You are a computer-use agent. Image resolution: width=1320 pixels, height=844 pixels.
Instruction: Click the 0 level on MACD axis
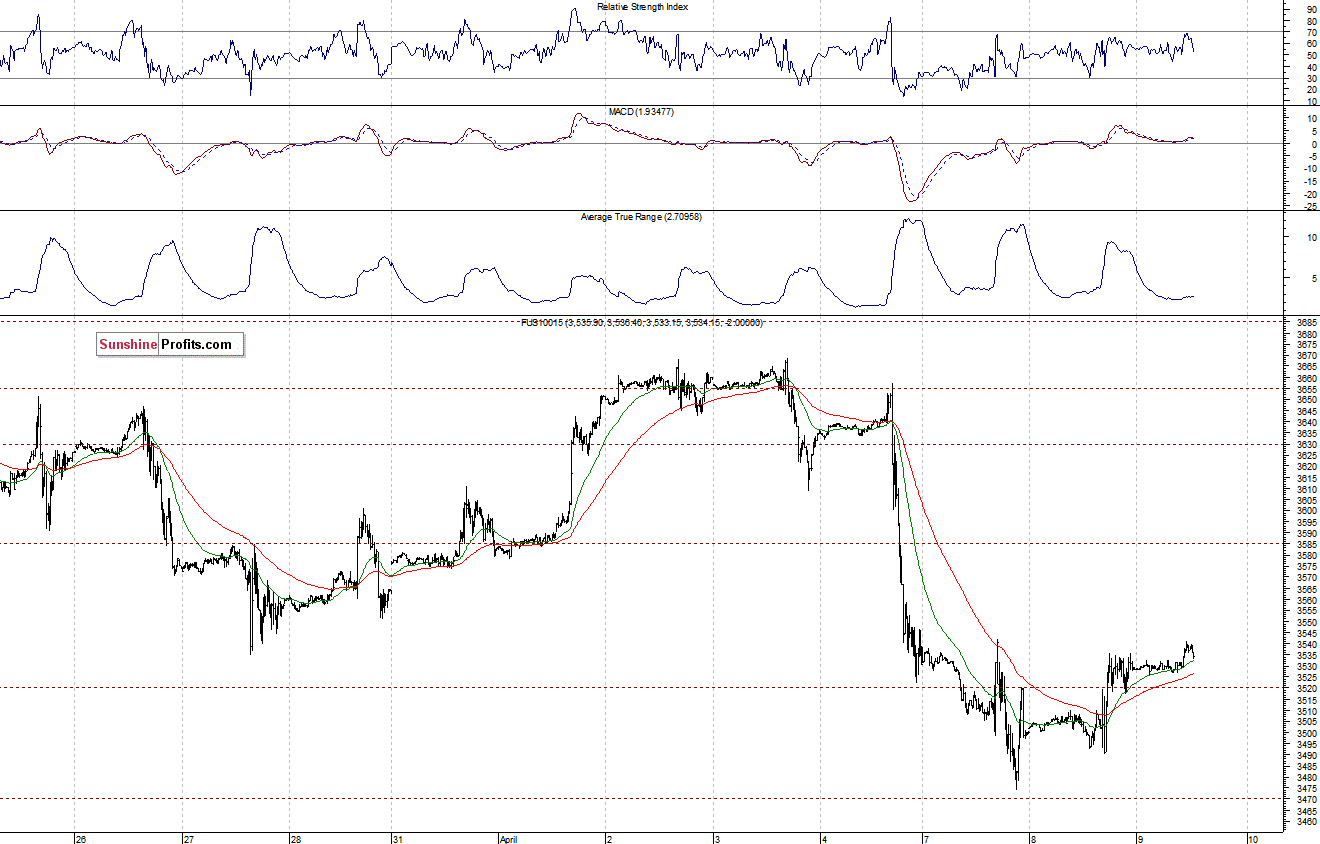1313,144
